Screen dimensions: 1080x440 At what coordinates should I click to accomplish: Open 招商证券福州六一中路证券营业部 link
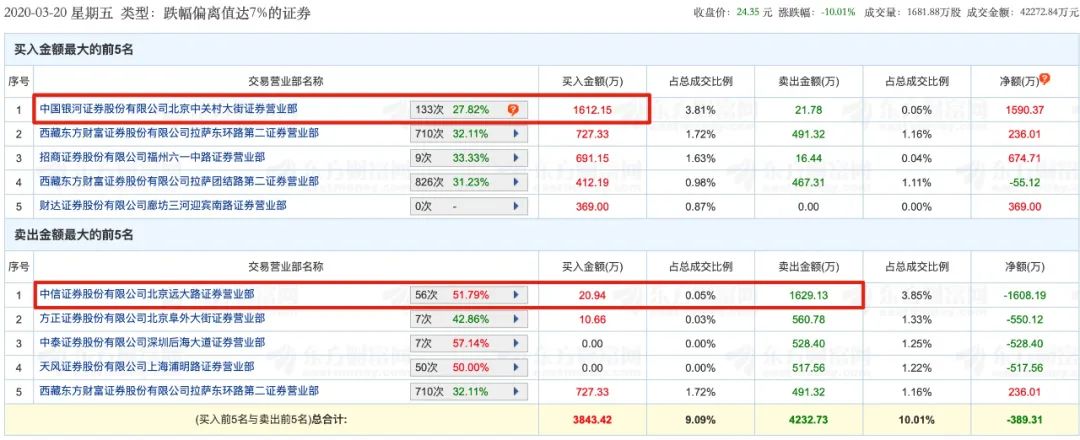point(152,157)
